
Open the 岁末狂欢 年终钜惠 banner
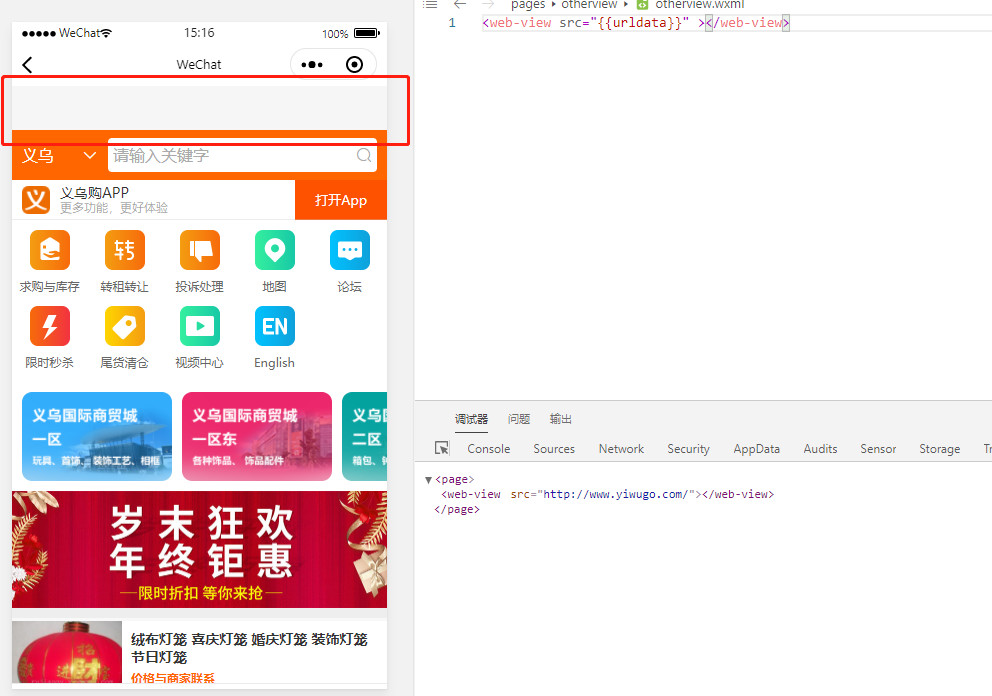[x=199, y=549]
